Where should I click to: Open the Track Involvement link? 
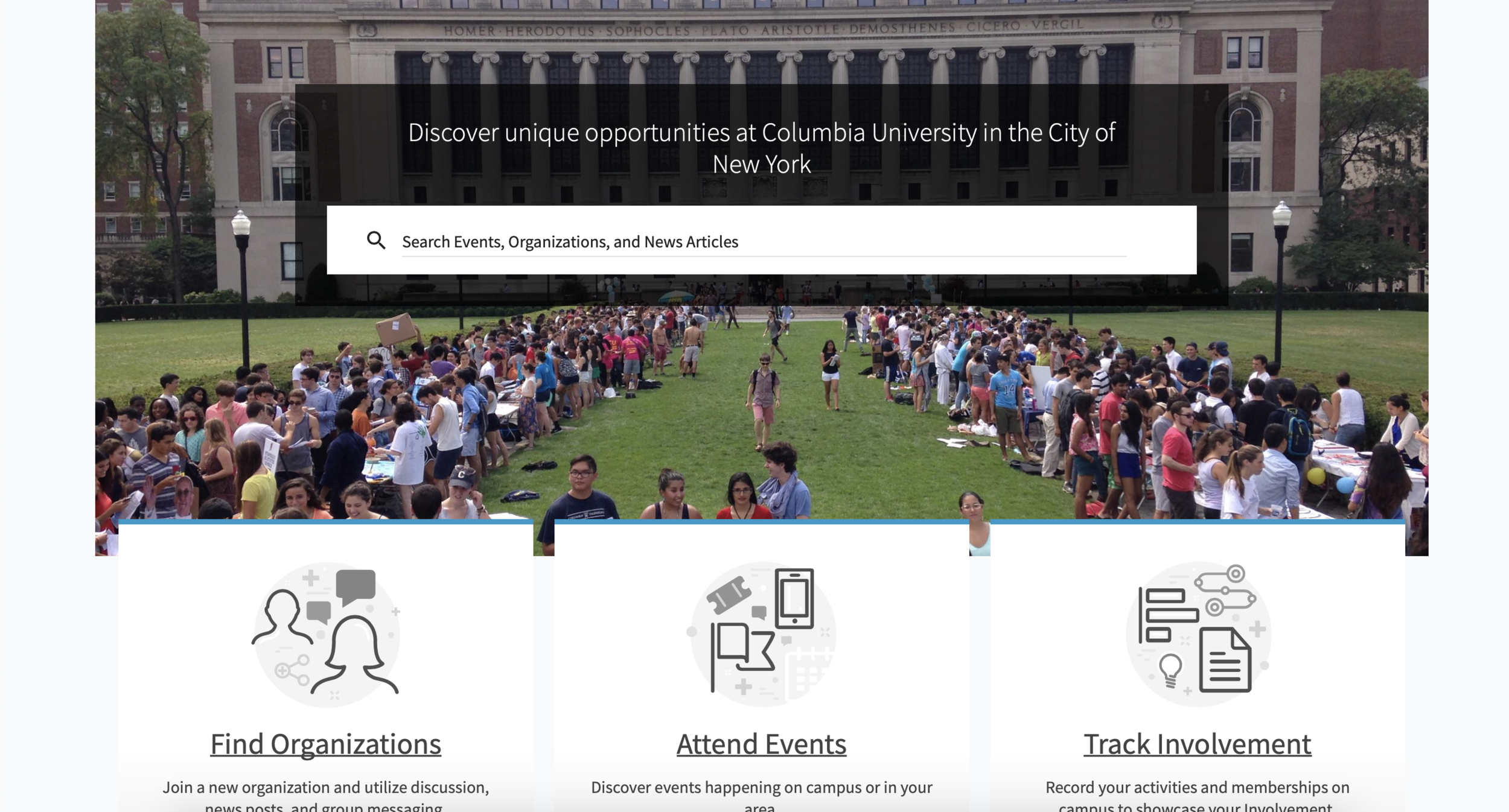click(1198, 744)
